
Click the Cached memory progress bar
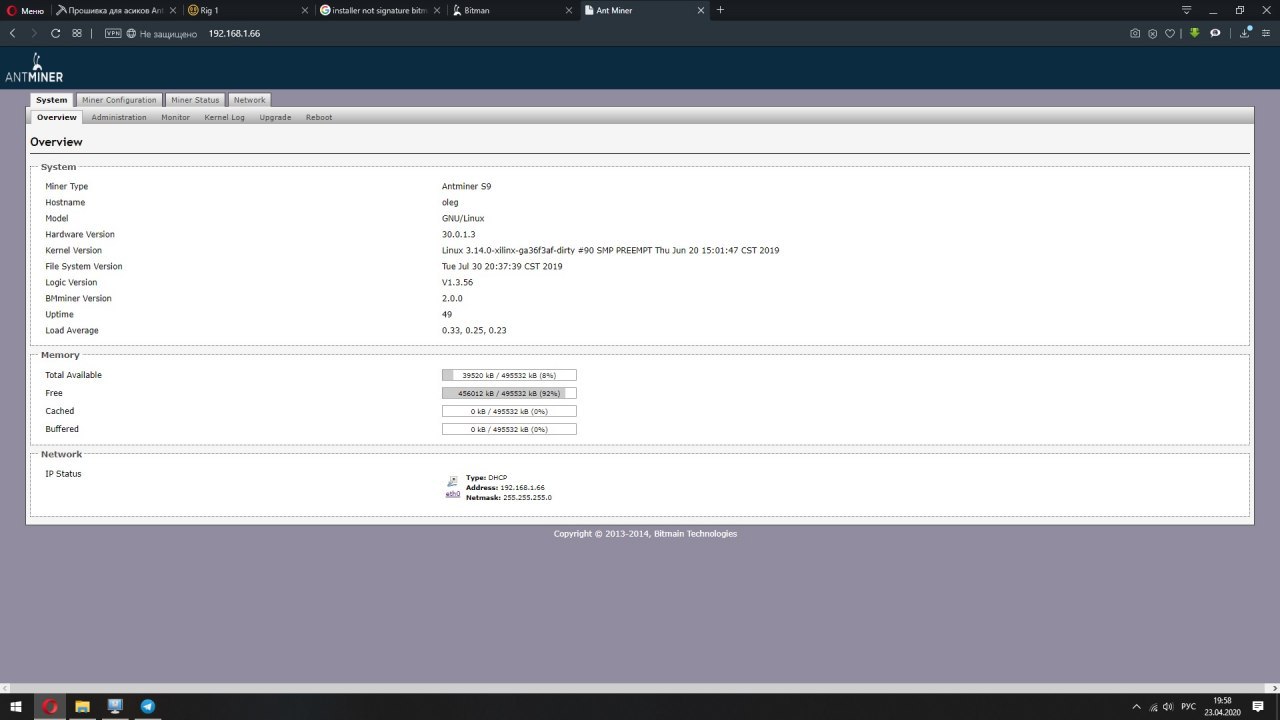pyautogui.click(x=509, y=411)
